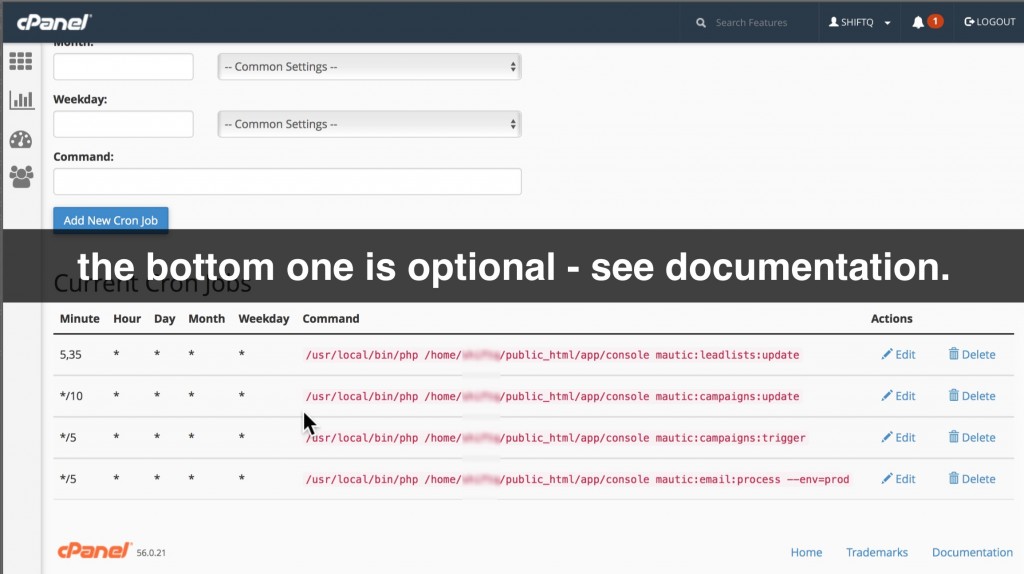Viewport: 1024px width, 574px height.
Task: Click the Weekday column header
Action: click(x=264, y=319)
